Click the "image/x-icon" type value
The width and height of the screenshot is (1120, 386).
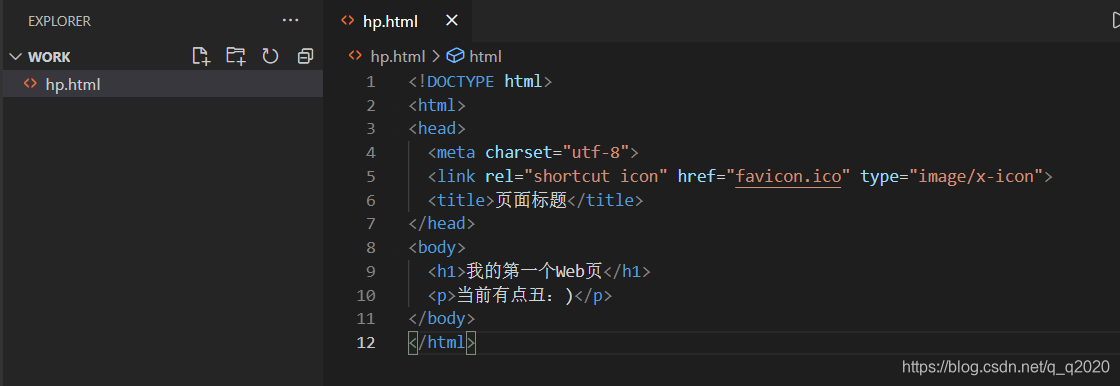976,176
